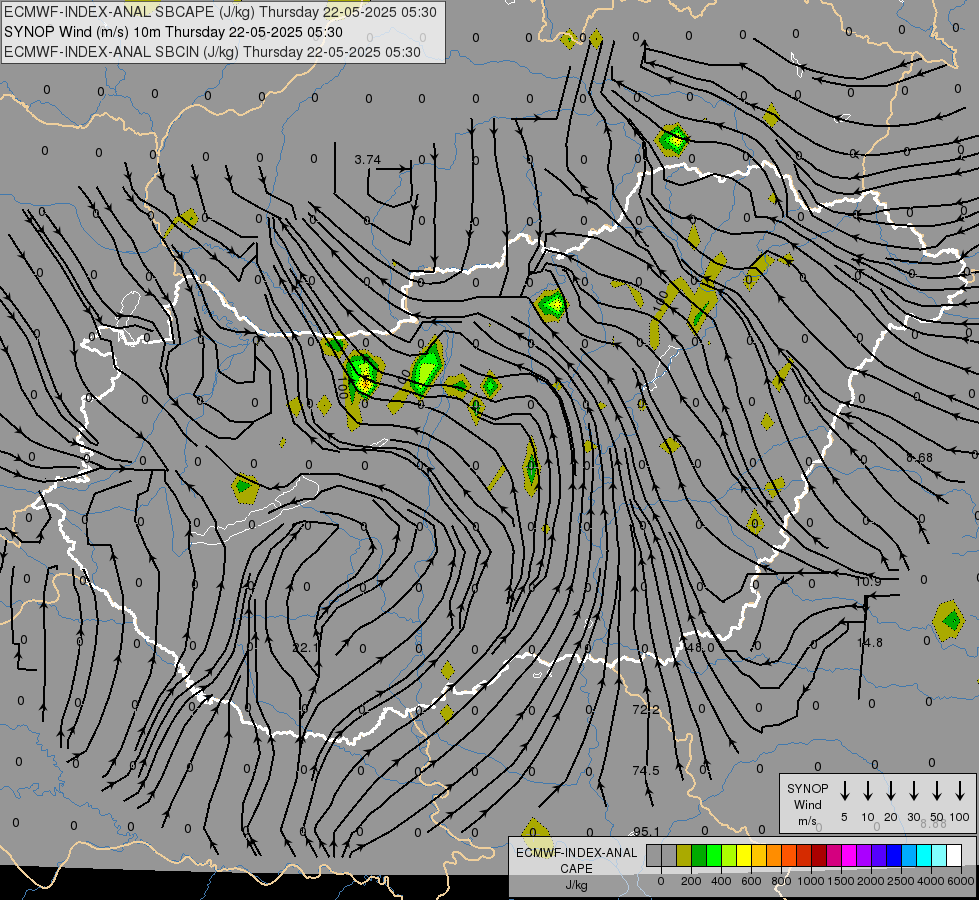Click the wind legend arrow above 10
The height and width of the screenshot is (900, 979).
[x=868, y=791]
